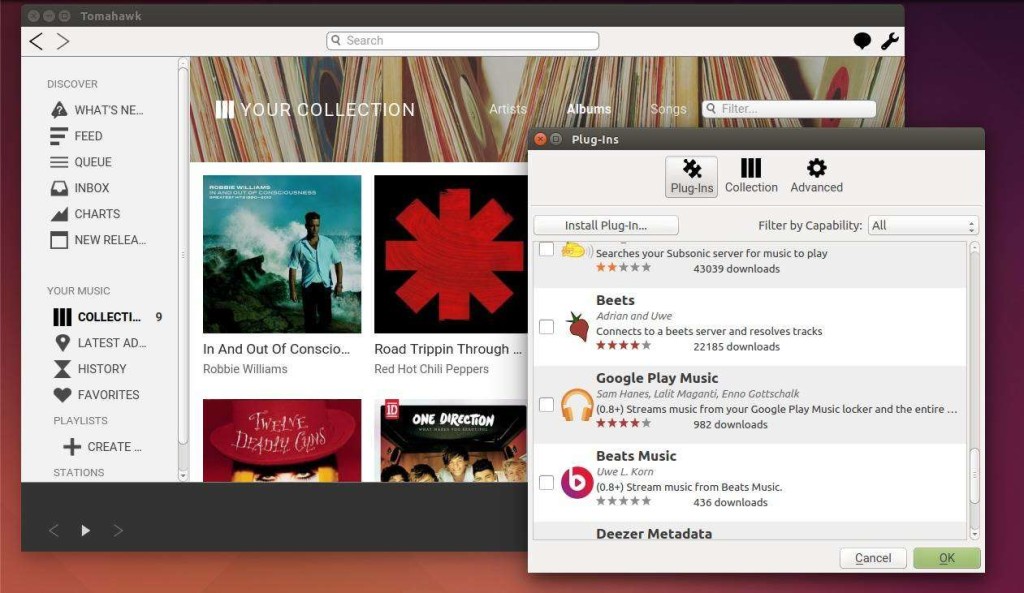Viewport: 1024px width, 593px height.
Task: Open the Feed sidebar item
Action: [76, 136]
